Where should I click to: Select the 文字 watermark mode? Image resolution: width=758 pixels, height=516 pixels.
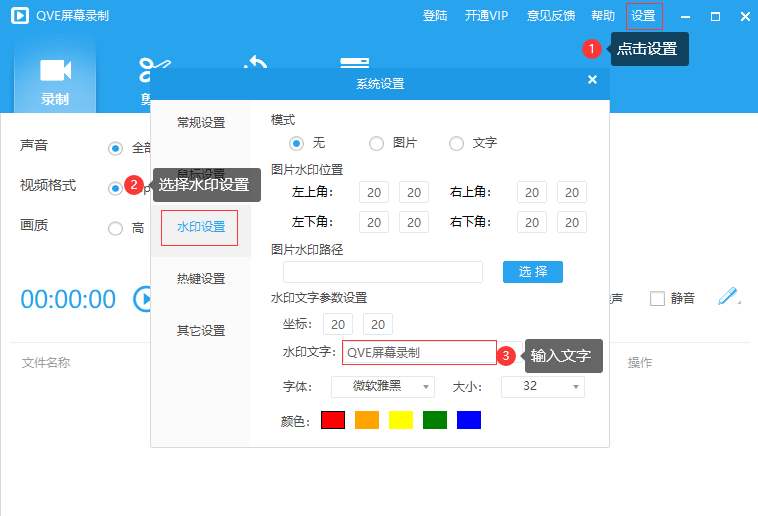[457, 143]
